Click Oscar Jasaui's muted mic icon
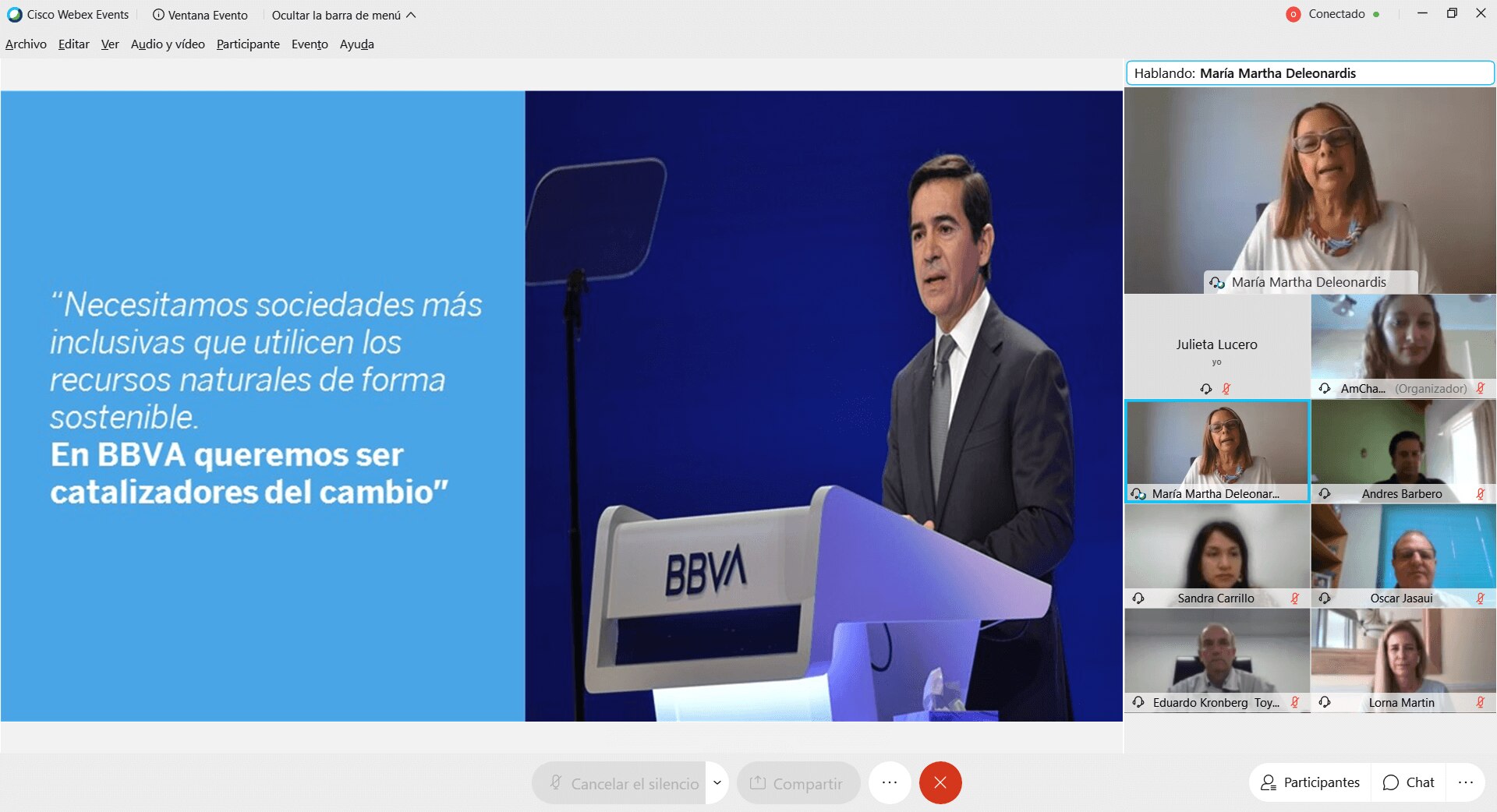1497x812 pixels. coord(1481,598)
